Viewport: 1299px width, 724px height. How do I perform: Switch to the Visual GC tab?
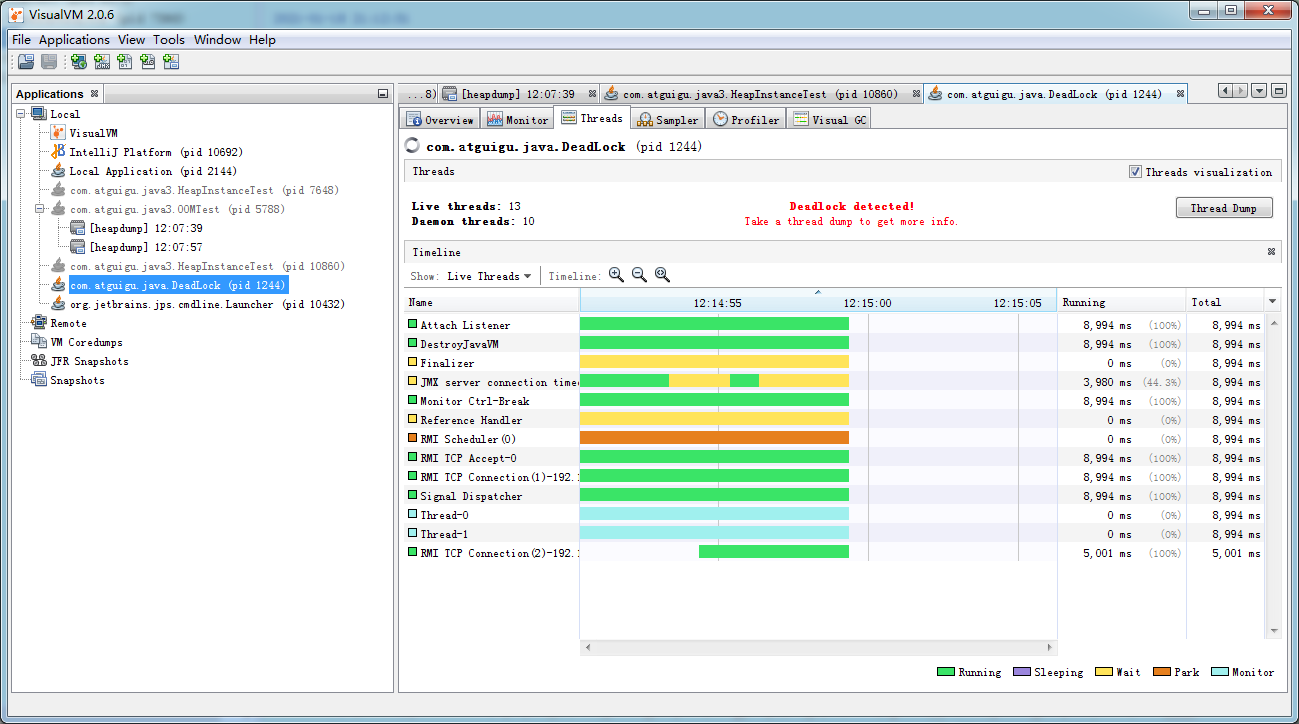click(829, 119)
